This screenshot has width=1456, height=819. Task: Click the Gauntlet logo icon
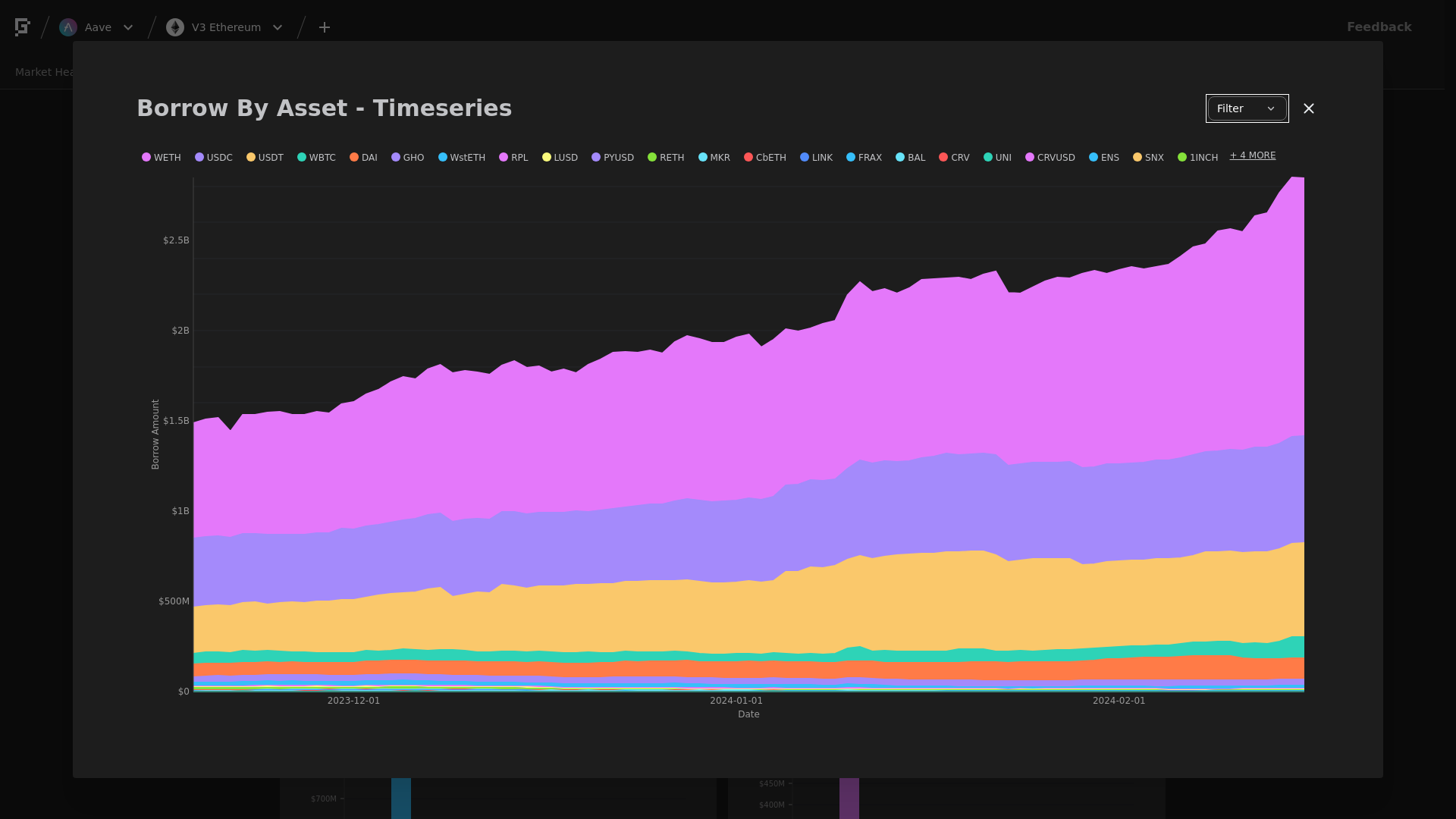(23, 27)
